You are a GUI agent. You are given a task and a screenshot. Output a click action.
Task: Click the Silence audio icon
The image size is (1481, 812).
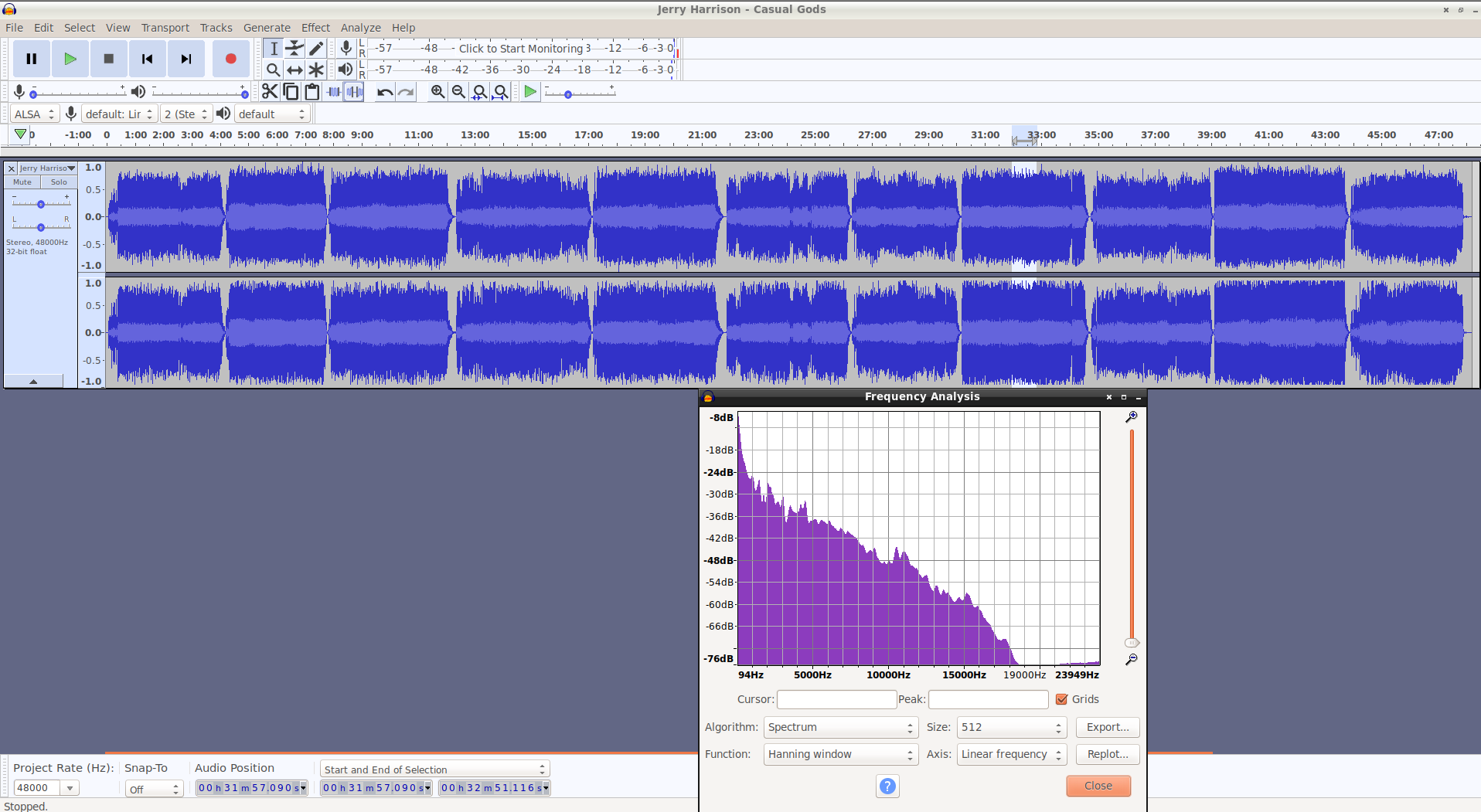pyautogui.click(x=354, y=92)
